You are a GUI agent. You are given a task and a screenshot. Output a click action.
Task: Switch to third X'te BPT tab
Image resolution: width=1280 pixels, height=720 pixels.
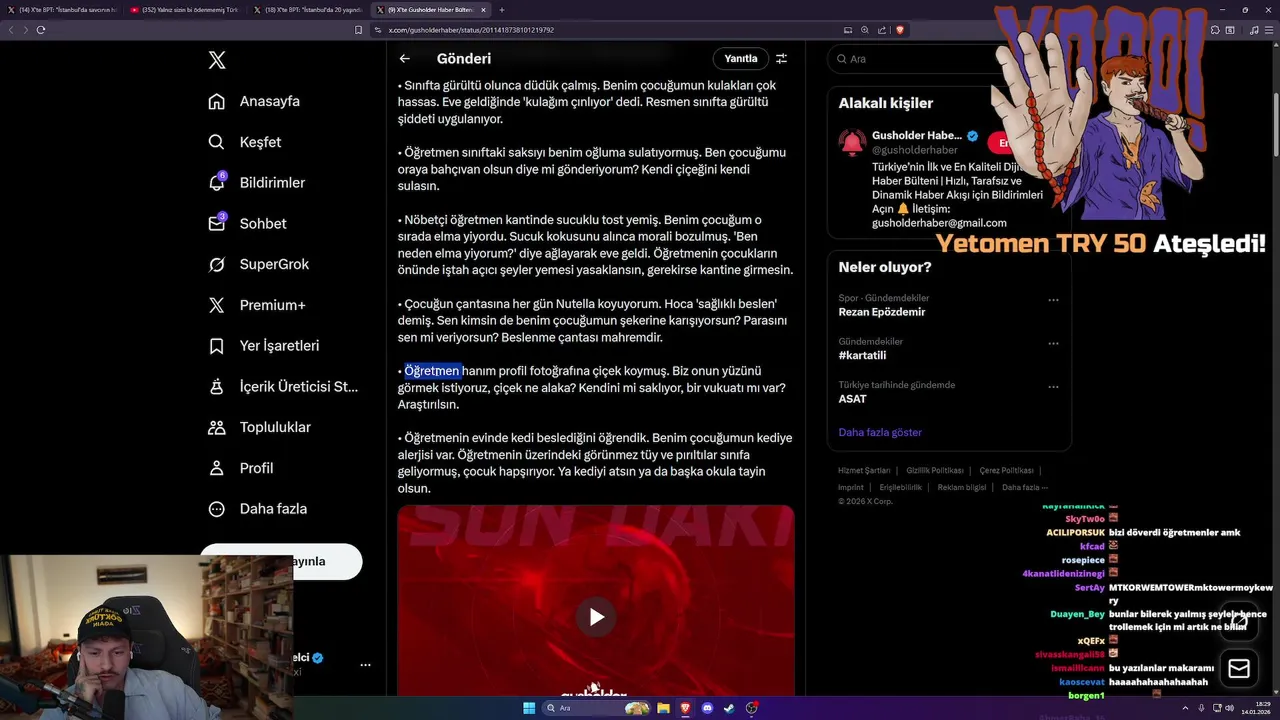pos(308,10)
